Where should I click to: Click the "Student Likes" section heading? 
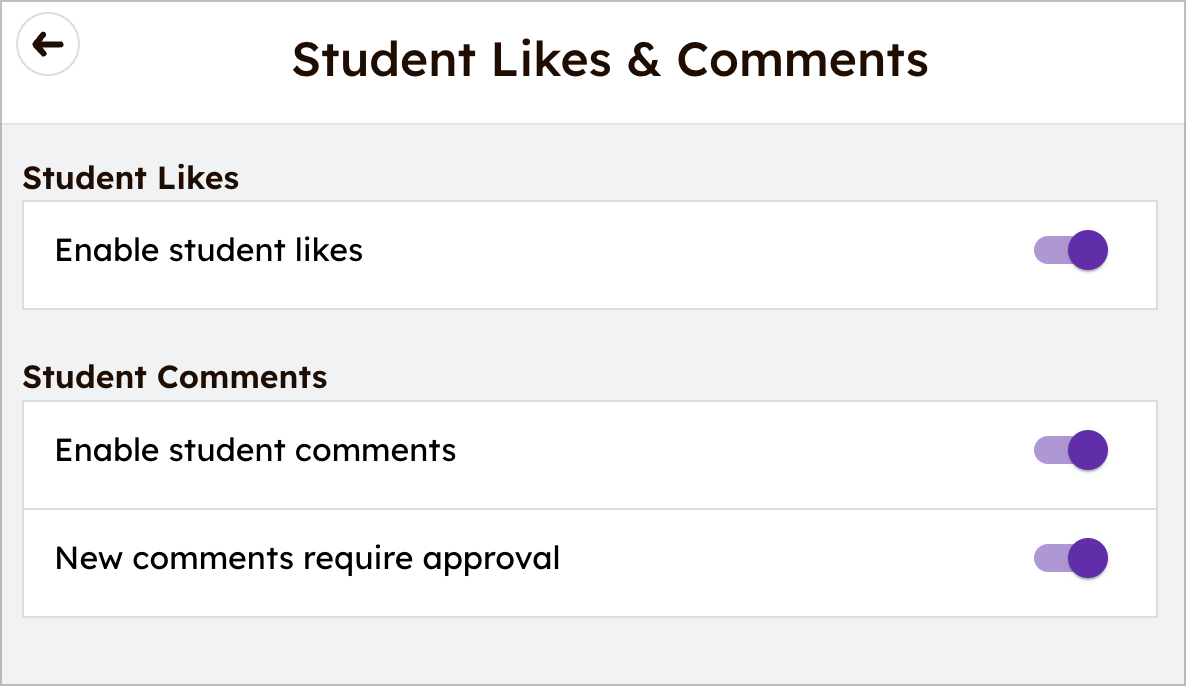[x=131, y=178]
